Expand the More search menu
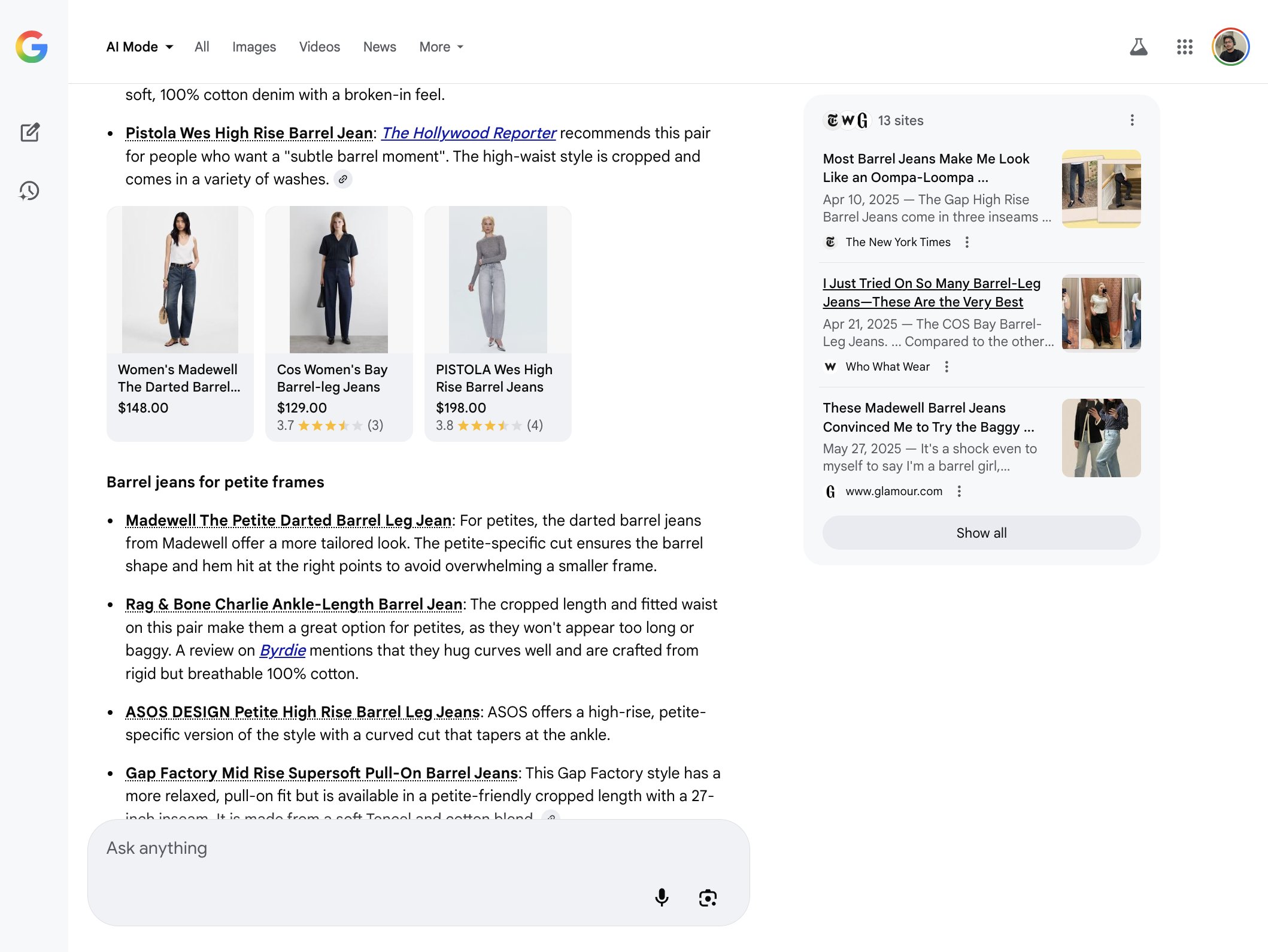The height and width of the screenshot is (952, 1268). tap(441, 47)
